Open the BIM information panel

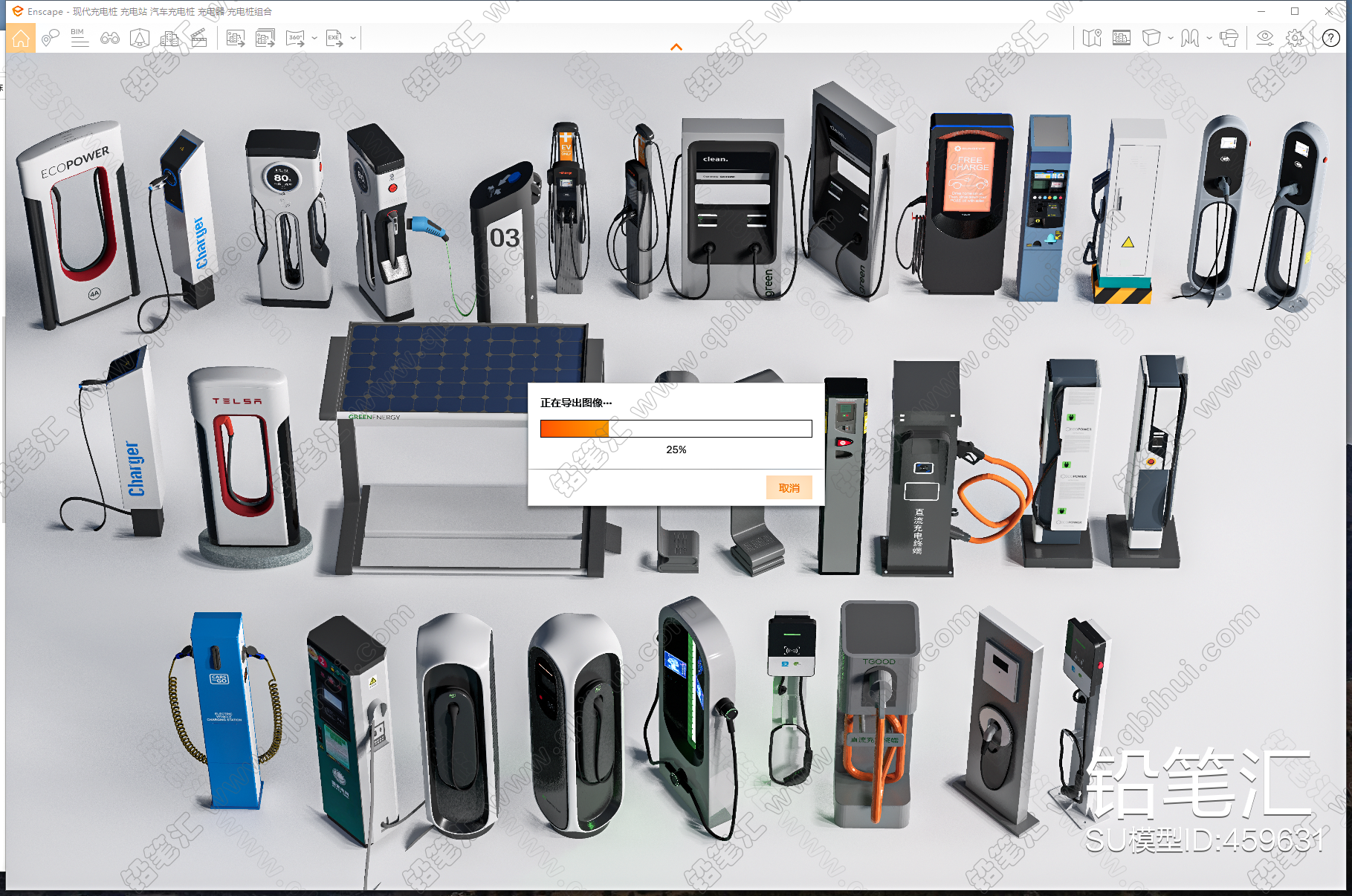point(80,39)
